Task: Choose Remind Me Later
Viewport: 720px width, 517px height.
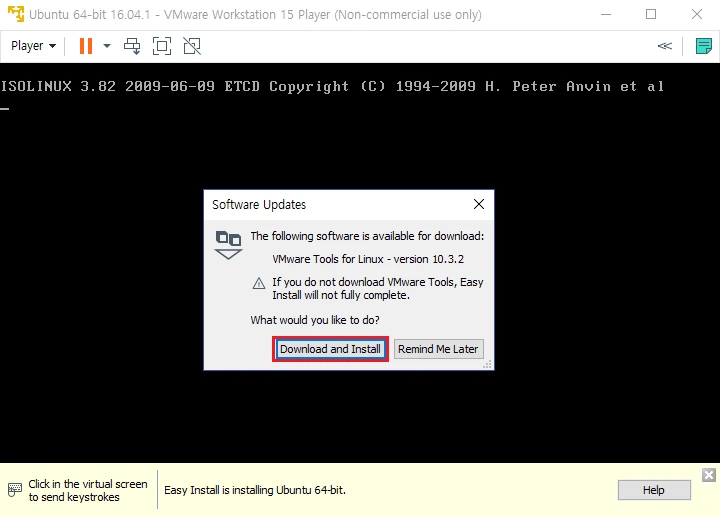Action: tap(438, 349)
